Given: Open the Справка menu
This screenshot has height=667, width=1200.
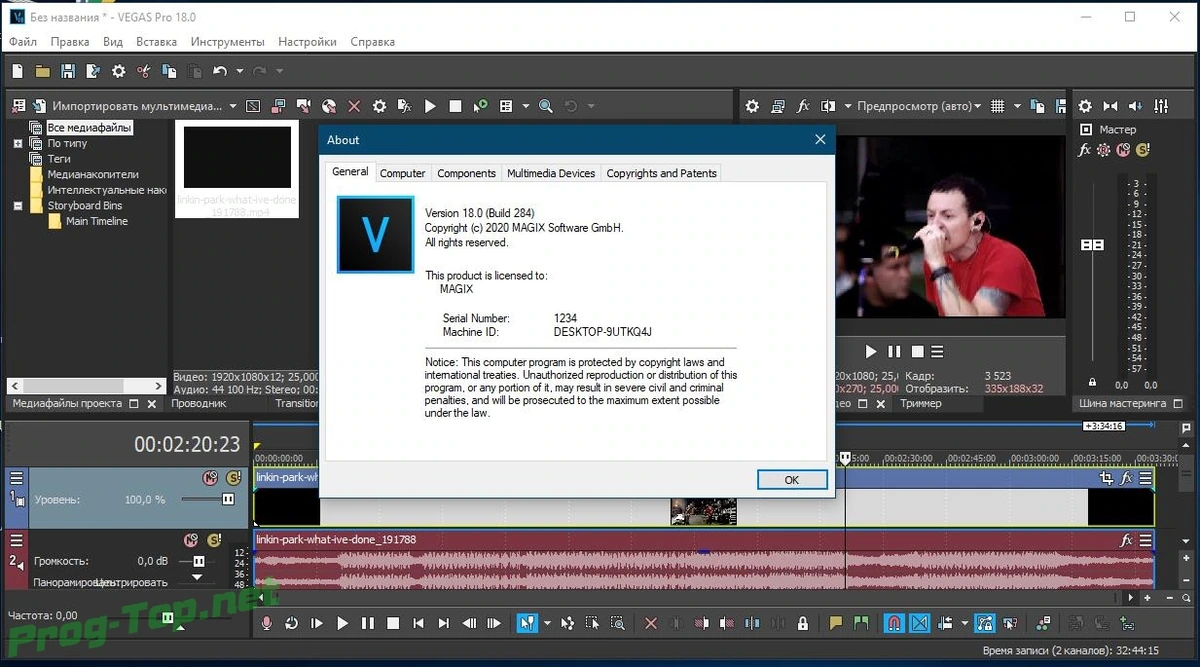Looking at the screenshot, I should click(372, 42).
